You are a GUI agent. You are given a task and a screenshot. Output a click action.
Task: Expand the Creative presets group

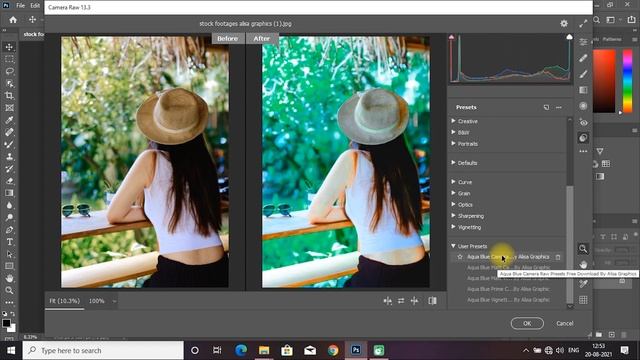coord(453,121)
